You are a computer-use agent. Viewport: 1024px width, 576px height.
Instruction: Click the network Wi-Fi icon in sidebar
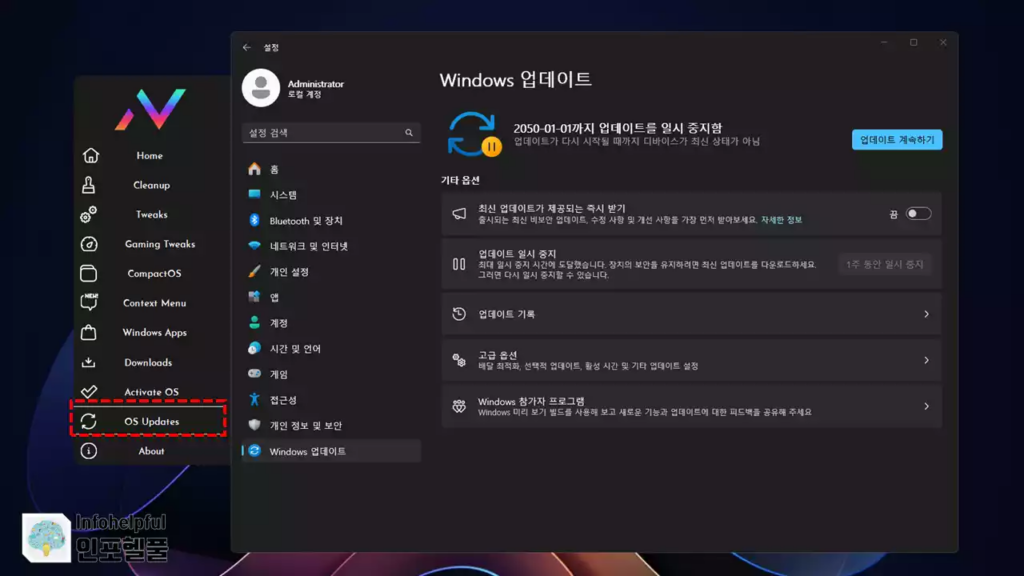click(x=255, y=246)
